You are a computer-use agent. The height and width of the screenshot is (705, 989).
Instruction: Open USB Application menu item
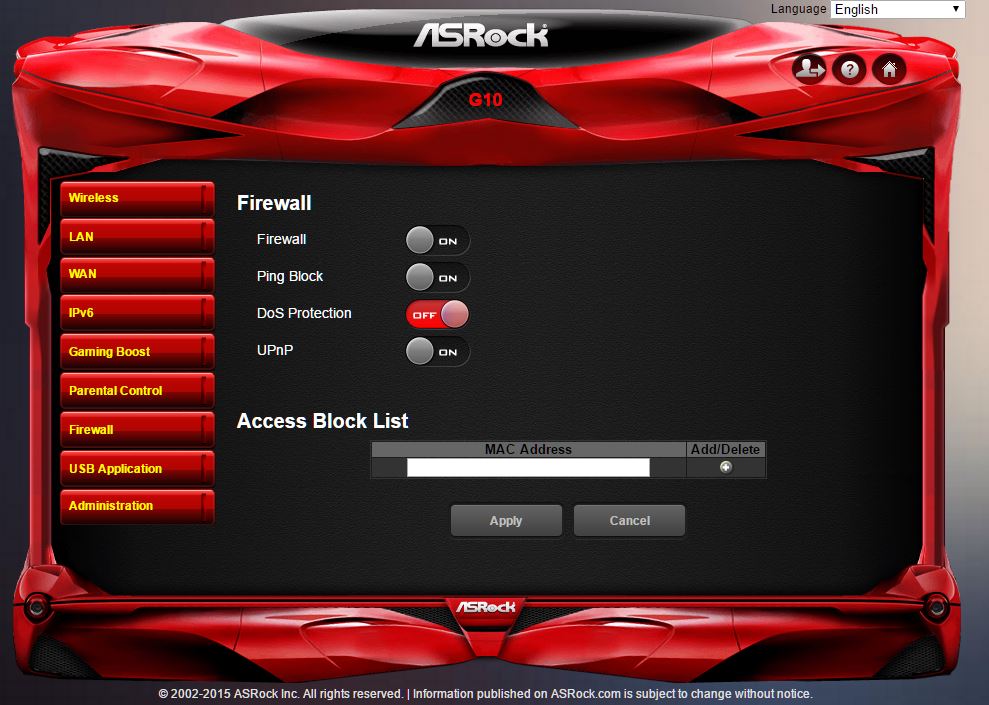(x=136, y=469)
